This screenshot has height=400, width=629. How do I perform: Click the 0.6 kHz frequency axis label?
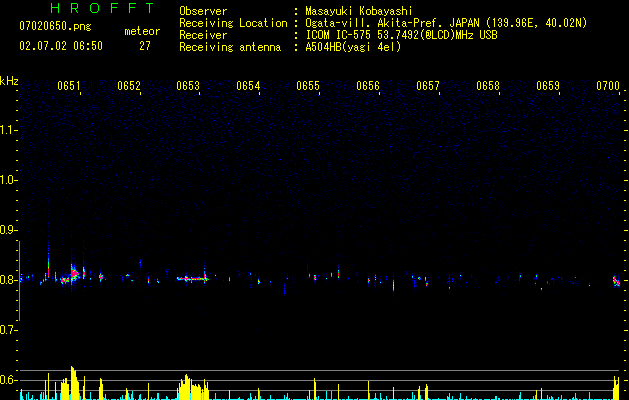[8, 380]
